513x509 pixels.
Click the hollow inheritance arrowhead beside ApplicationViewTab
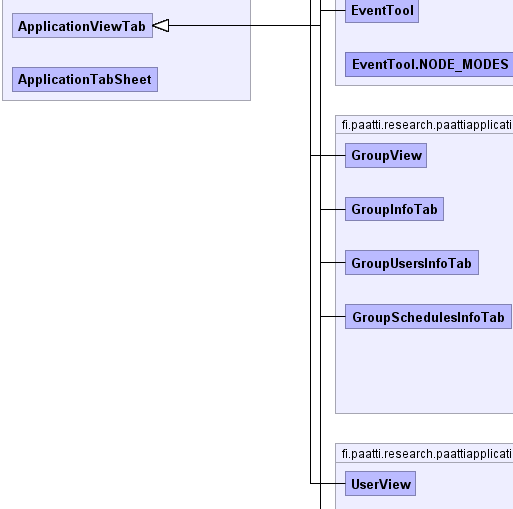click(x=161, y=25)
